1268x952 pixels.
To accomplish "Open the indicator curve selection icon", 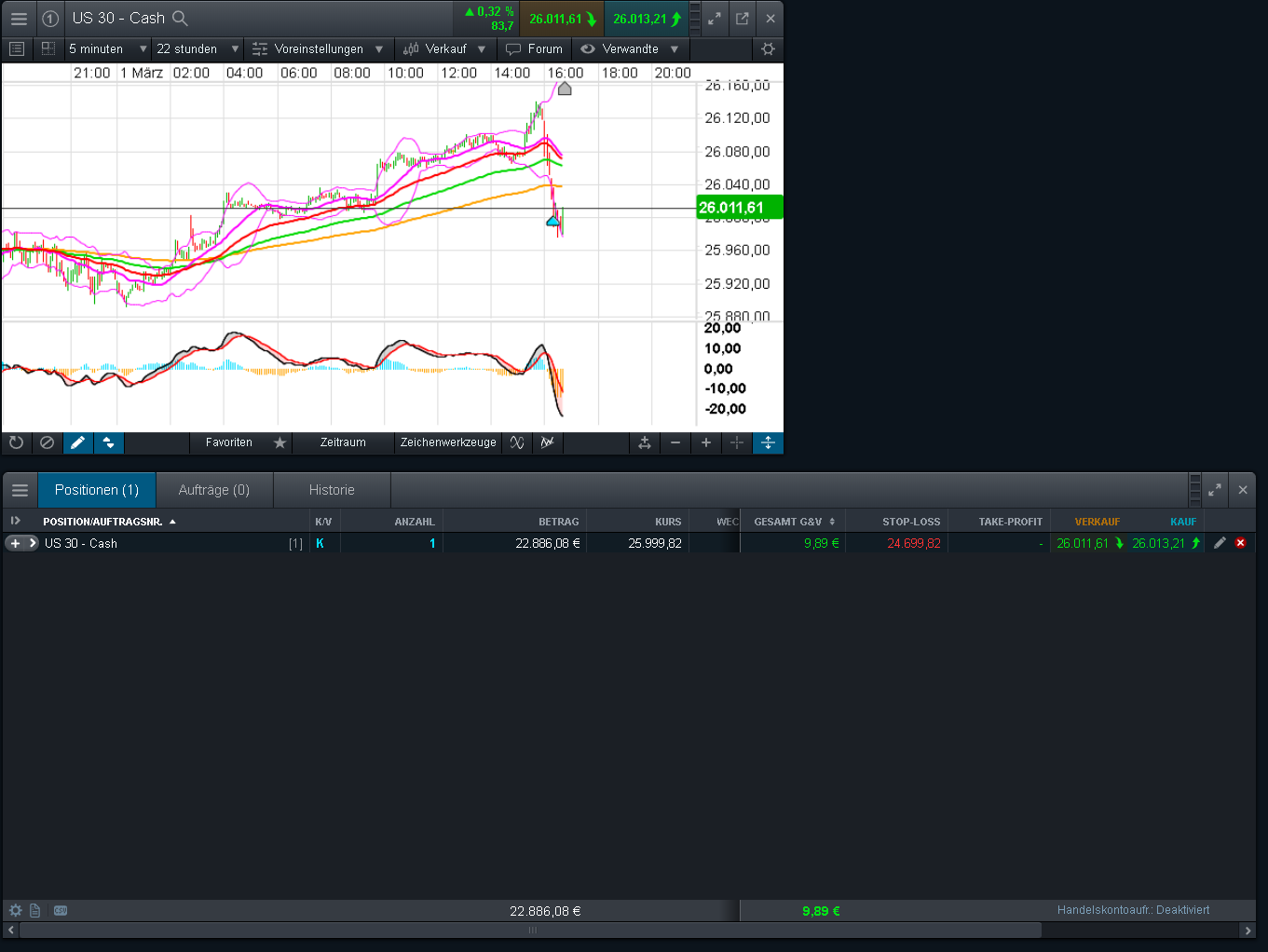I will click(516, 442).
